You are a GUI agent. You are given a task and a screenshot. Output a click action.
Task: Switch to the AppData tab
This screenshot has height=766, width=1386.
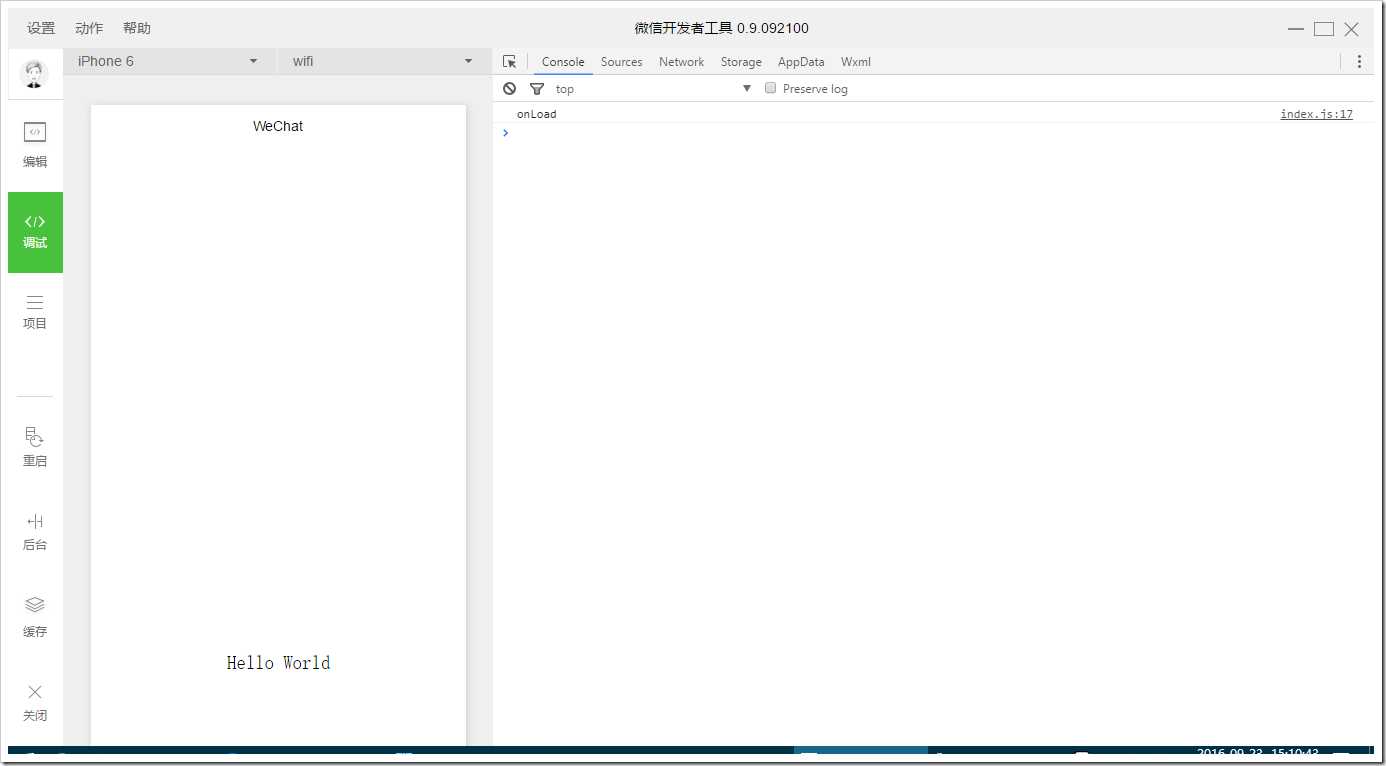tap(801, 61)
